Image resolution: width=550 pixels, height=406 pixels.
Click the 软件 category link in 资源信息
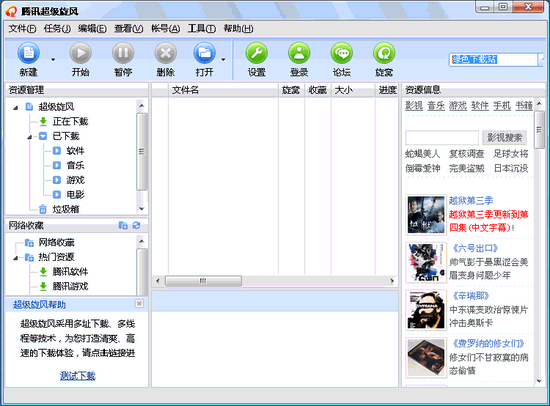(x=480, y=105)
